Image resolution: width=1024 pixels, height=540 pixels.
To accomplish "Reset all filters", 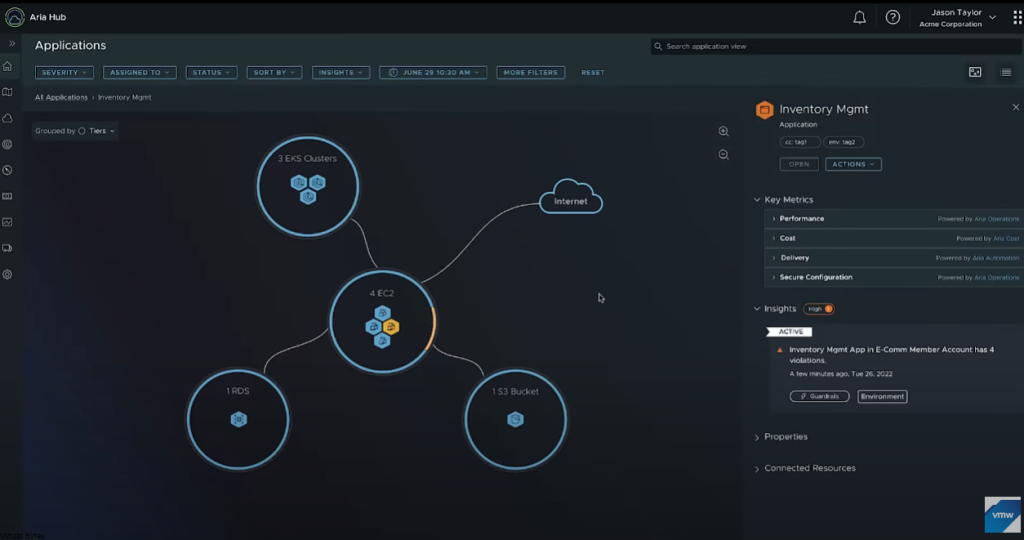I will 593,72.
